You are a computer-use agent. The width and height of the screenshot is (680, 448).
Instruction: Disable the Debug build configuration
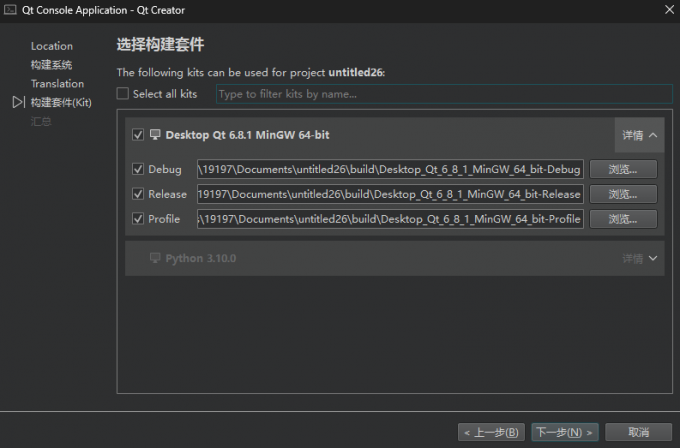tap(138, 169)
